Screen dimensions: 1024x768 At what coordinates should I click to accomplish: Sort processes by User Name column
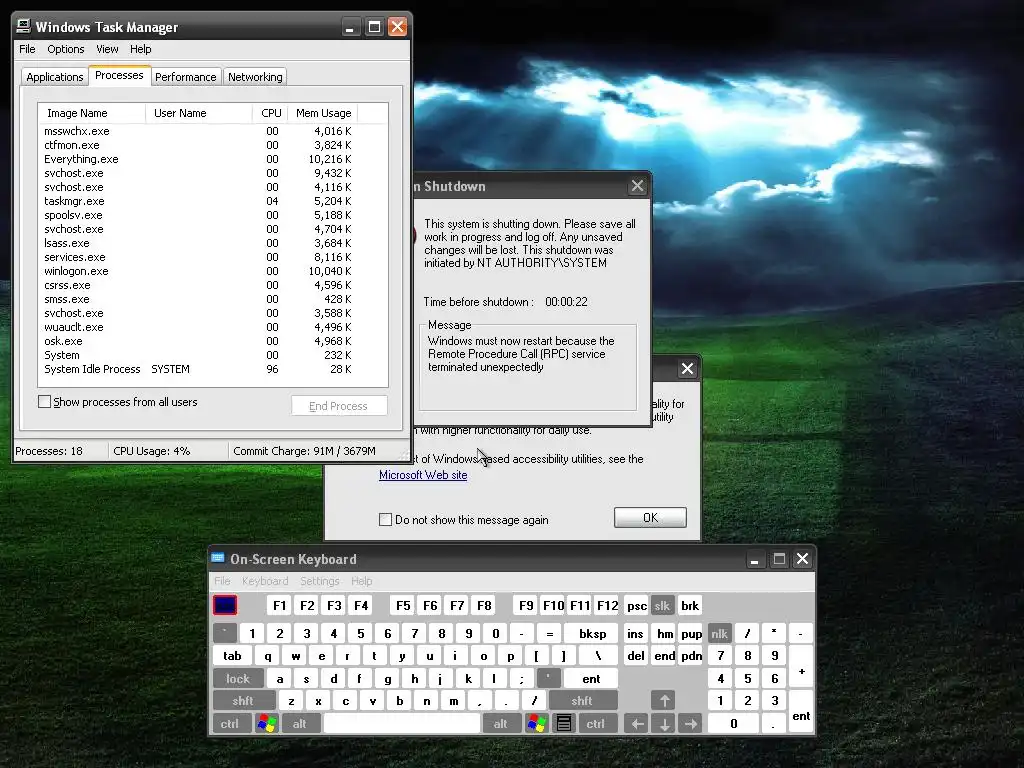coord(199,113)
